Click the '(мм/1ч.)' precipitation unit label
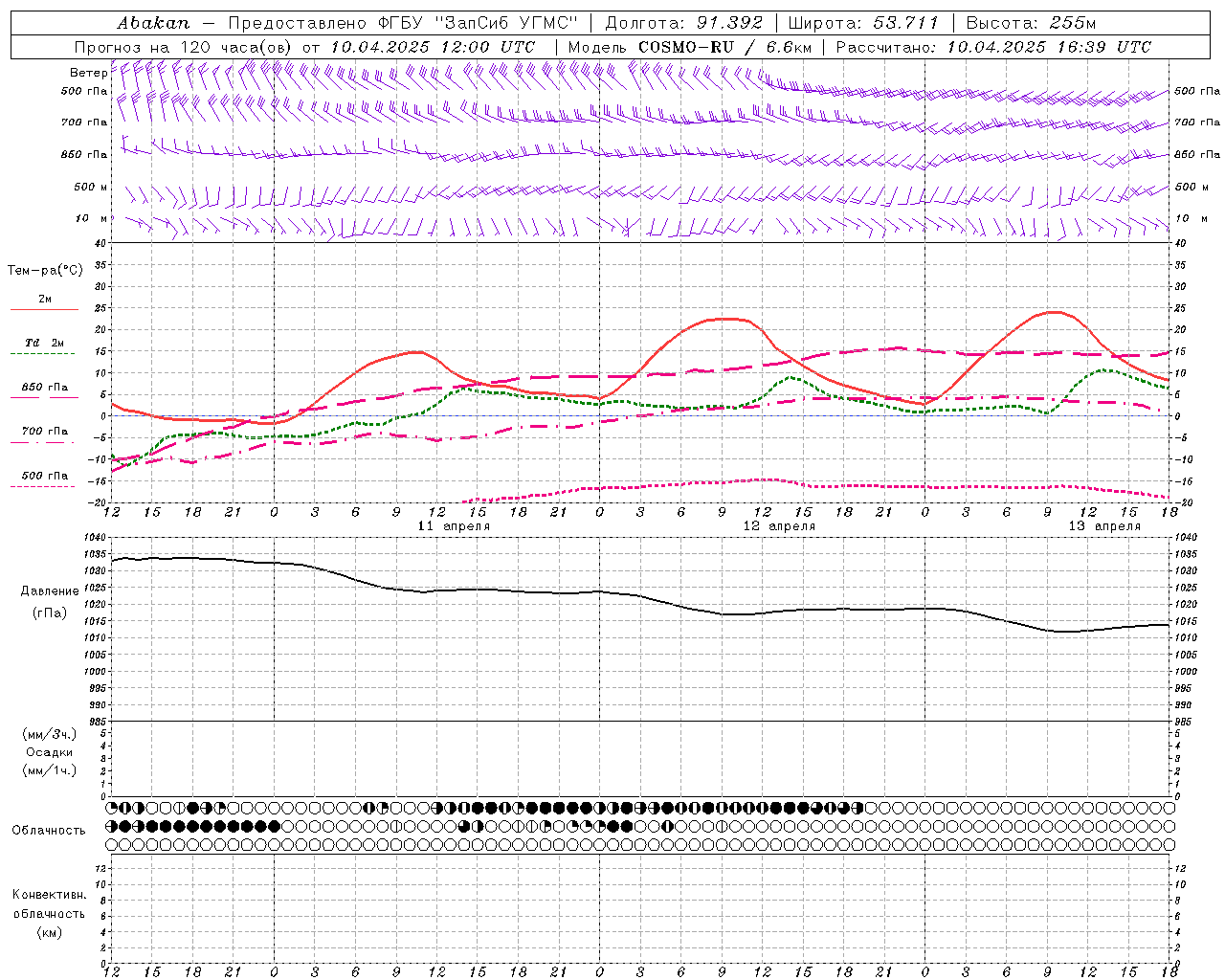The height and width of the screenshot is (980, 1225). point(50,770)
